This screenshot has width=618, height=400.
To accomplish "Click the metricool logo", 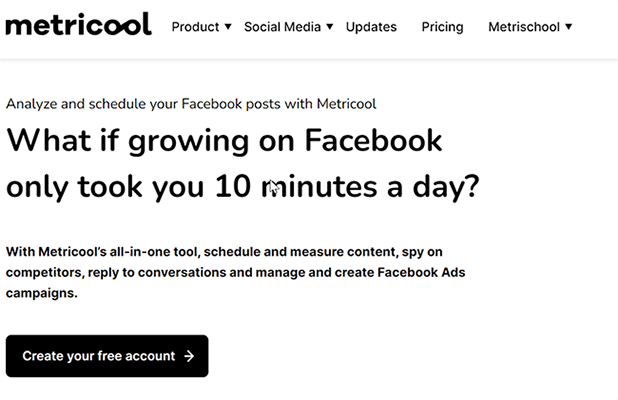I will [x=78, y=25].
